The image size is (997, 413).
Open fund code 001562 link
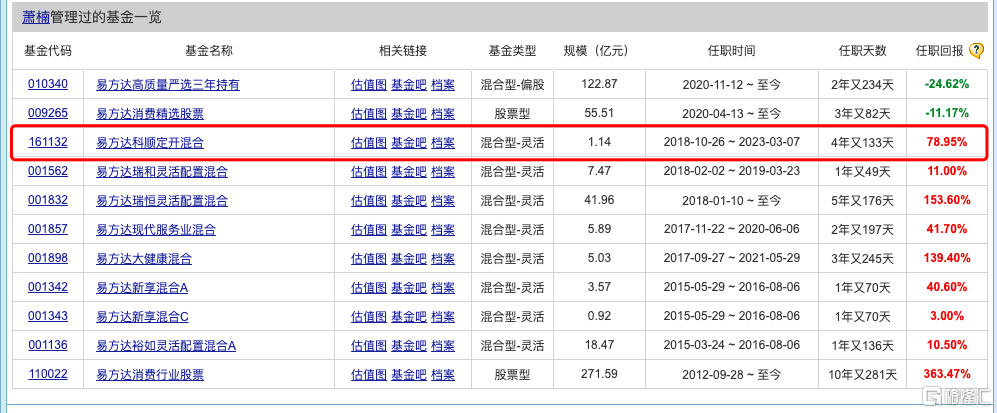click(x=48, y=171)
